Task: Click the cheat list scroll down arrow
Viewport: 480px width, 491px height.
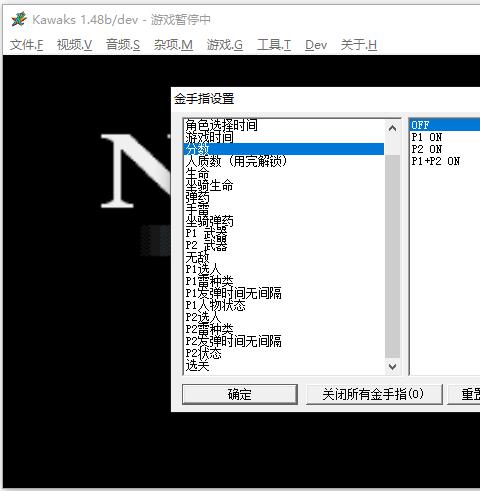Action: (393, 367)
